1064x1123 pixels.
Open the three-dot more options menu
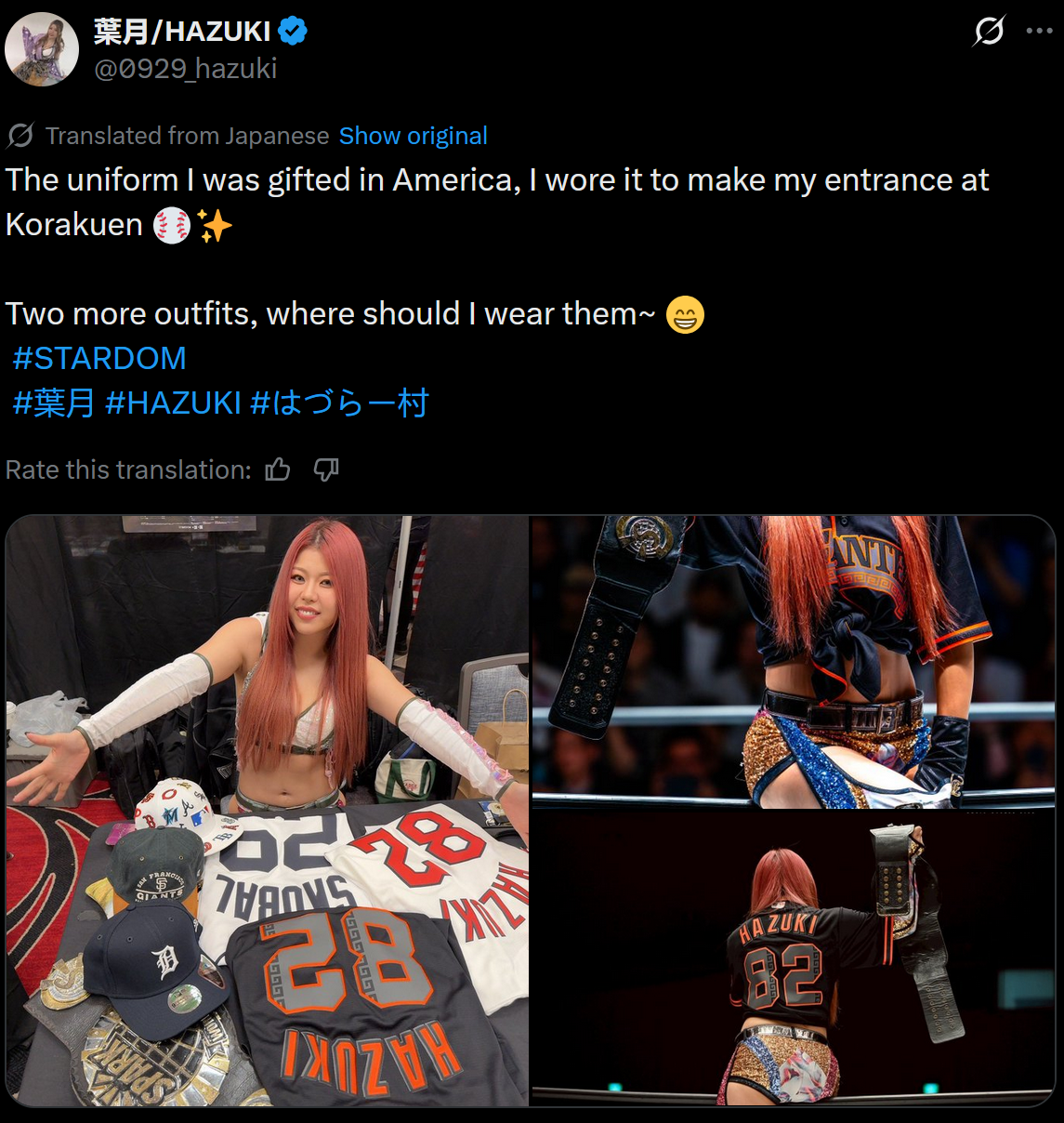point(1039,31)
